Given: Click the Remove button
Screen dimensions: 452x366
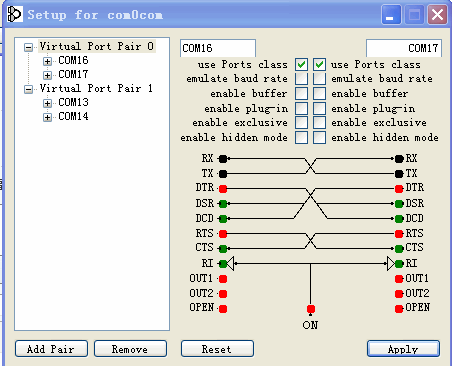Looking at the screenshot, I should 130,349.
